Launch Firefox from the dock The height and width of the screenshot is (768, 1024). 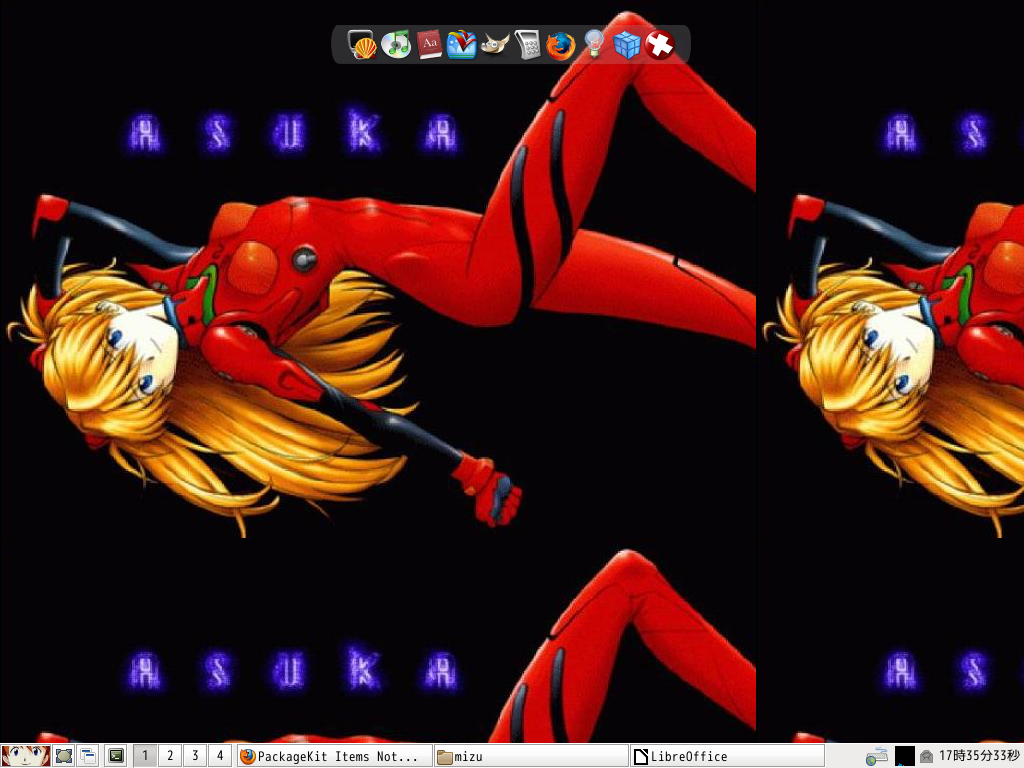pos(561,45)
